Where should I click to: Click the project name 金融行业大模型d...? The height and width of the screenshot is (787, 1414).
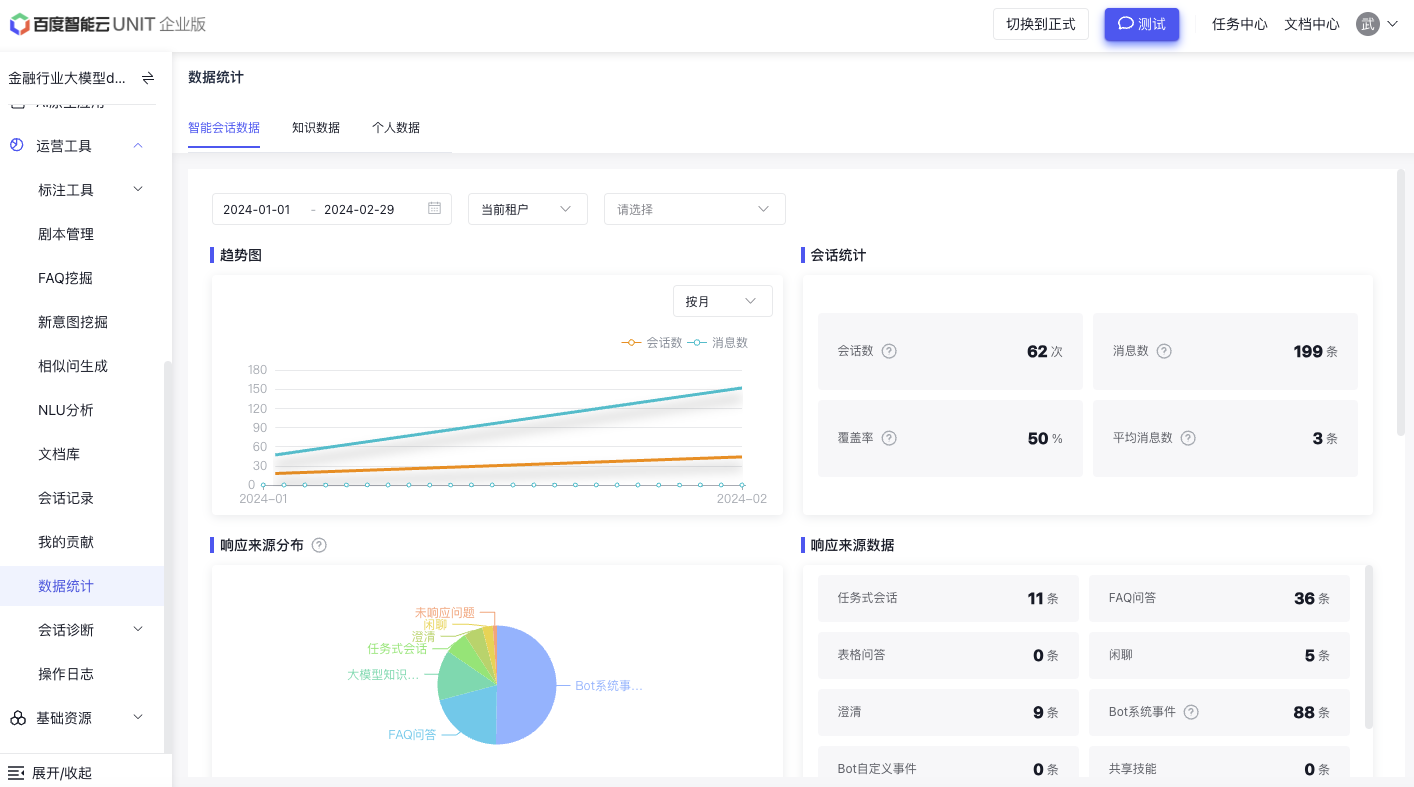67,78
